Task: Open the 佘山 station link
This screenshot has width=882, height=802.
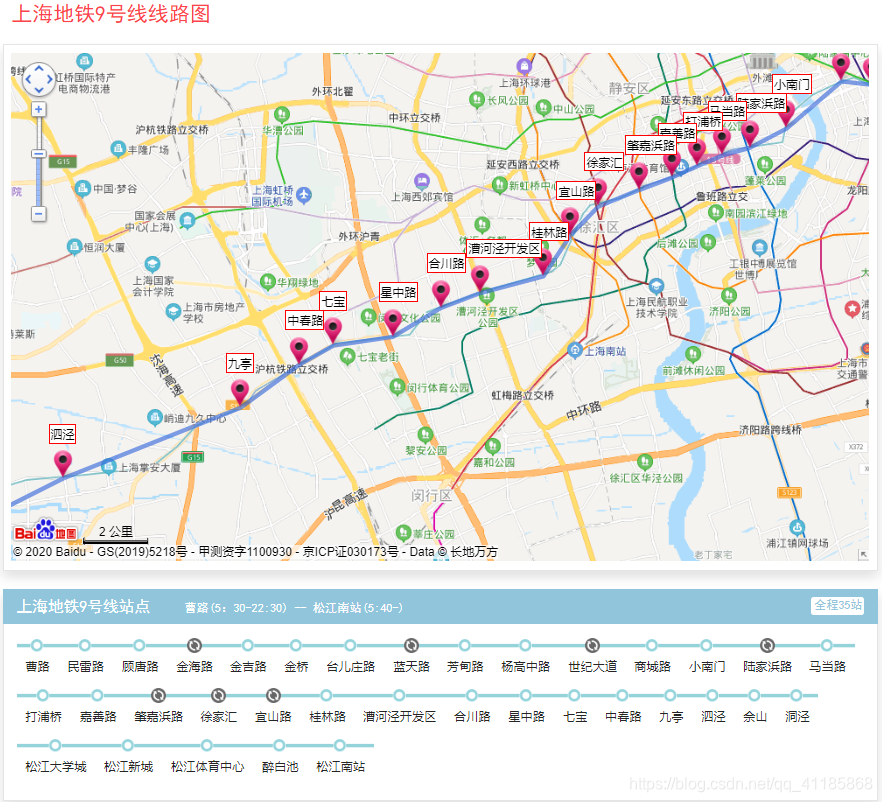Action: (755, 717)
